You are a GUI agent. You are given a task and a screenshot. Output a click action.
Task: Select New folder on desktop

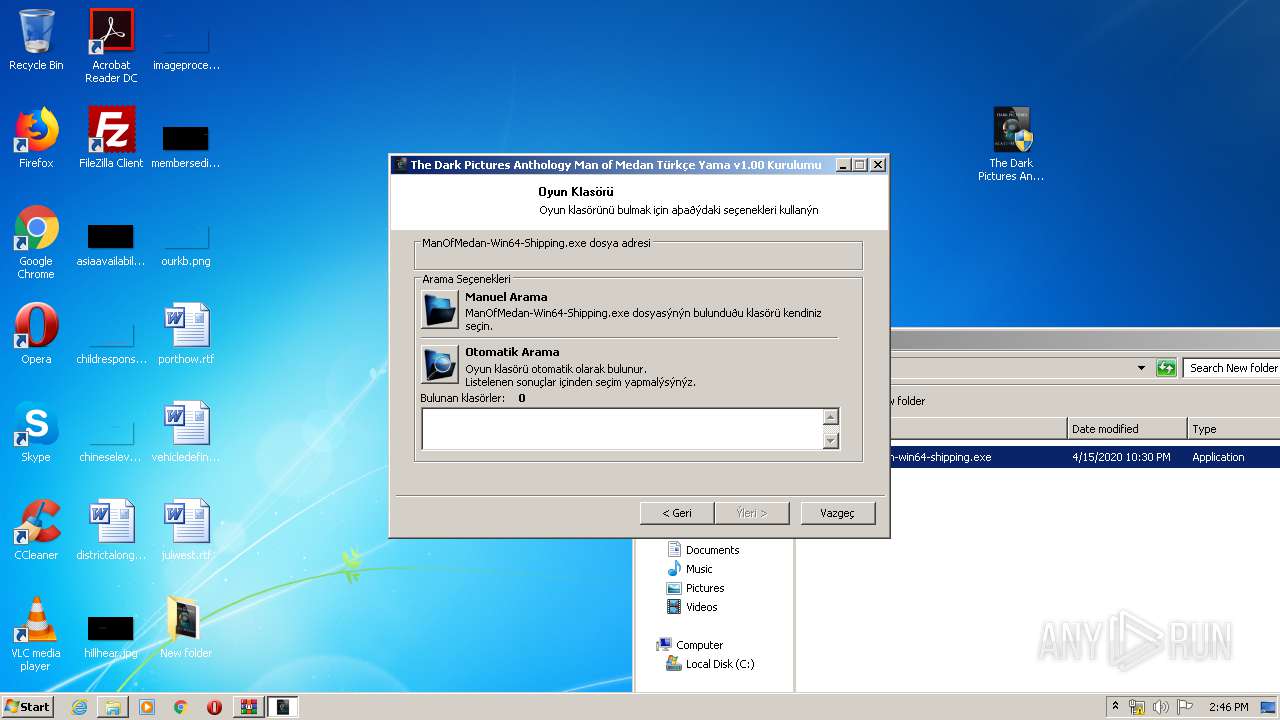tap(186, 628)
